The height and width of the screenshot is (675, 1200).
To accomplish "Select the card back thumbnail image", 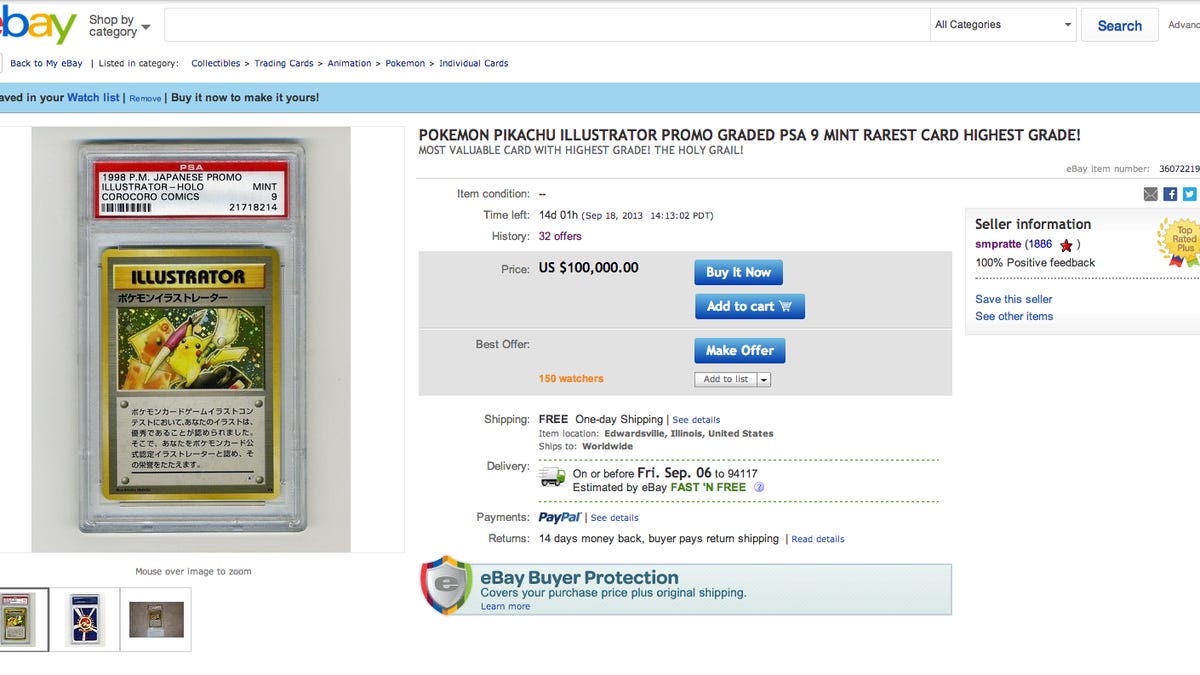I will [85, 619].
